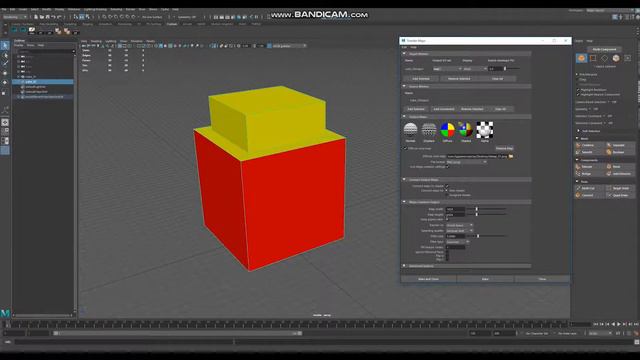Use the Bridge component tool
This screenshot has height=360, width=640.
pyautogui.click(x=589, y=173)
